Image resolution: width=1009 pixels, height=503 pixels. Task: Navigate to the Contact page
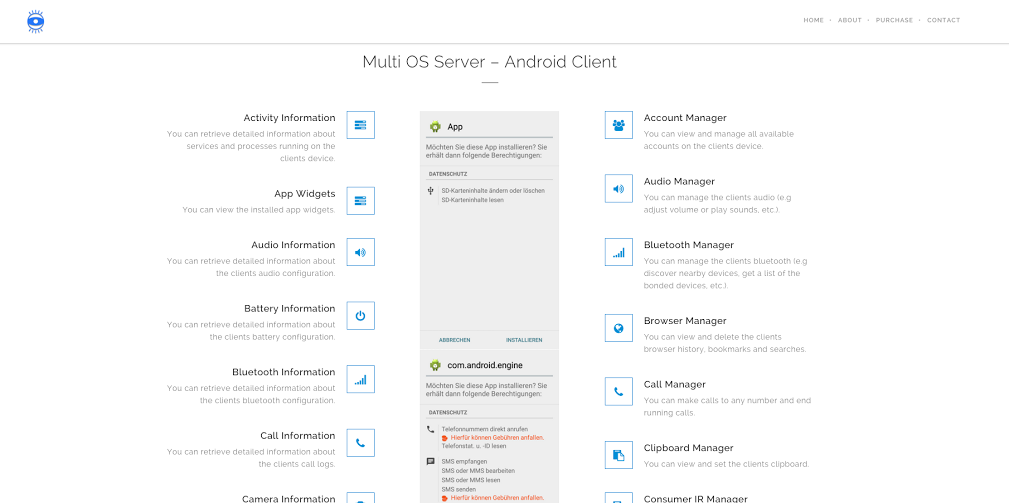pos(943,20)
